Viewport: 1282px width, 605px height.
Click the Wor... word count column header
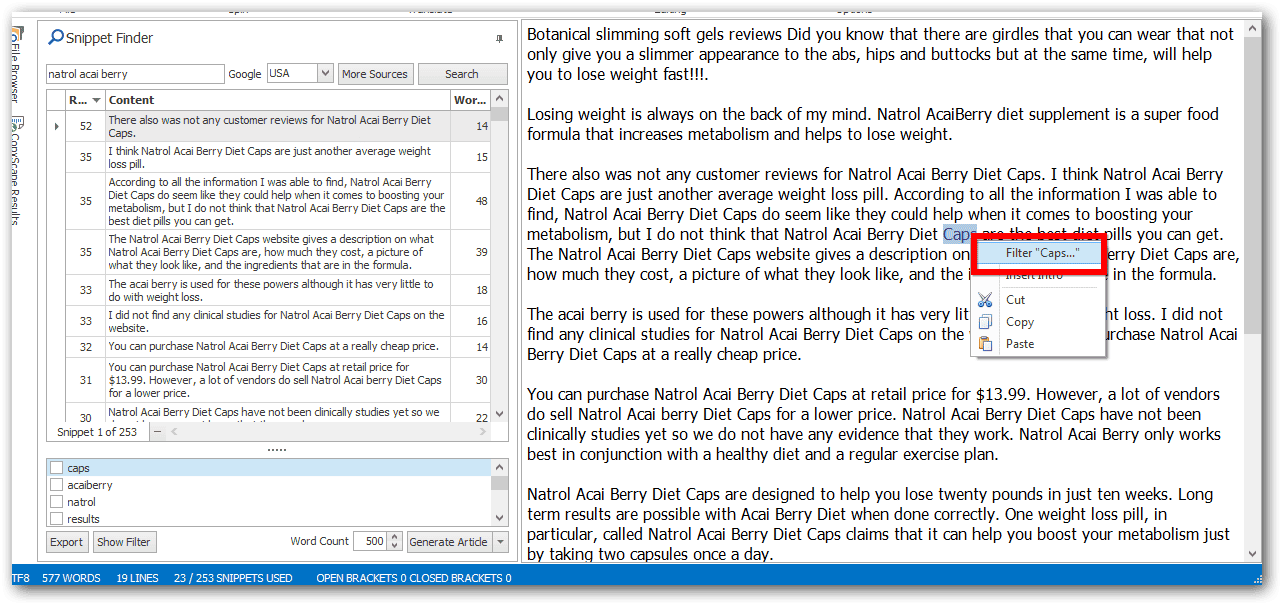[x=470, y=100]
